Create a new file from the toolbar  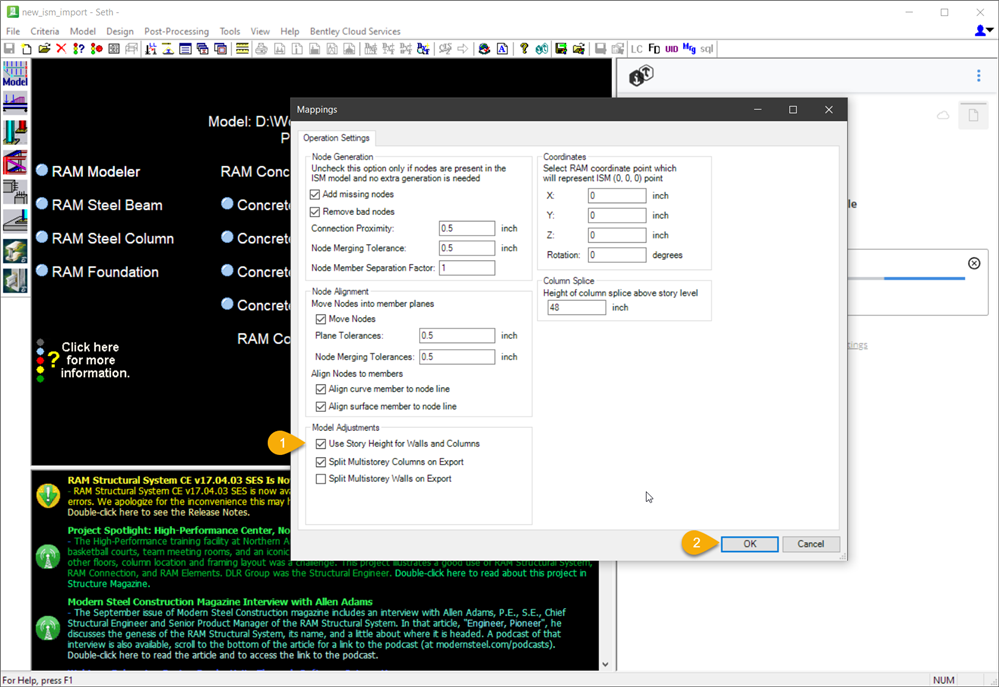pyautogui.click(x=27, y=48)
